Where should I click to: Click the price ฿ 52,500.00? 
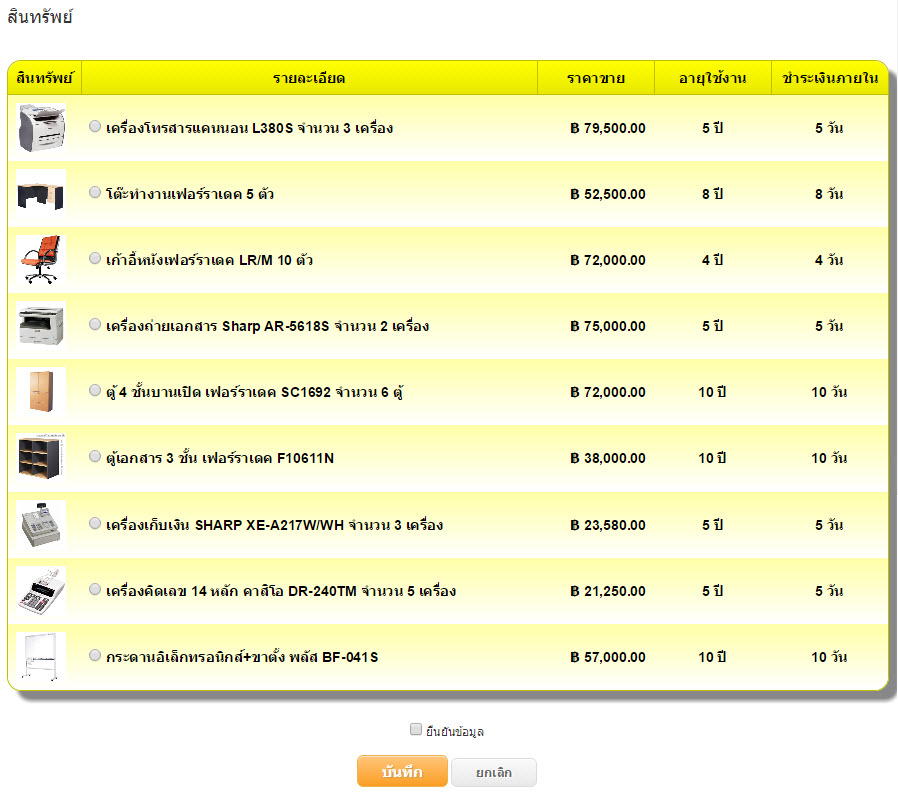tap(608, 194)
